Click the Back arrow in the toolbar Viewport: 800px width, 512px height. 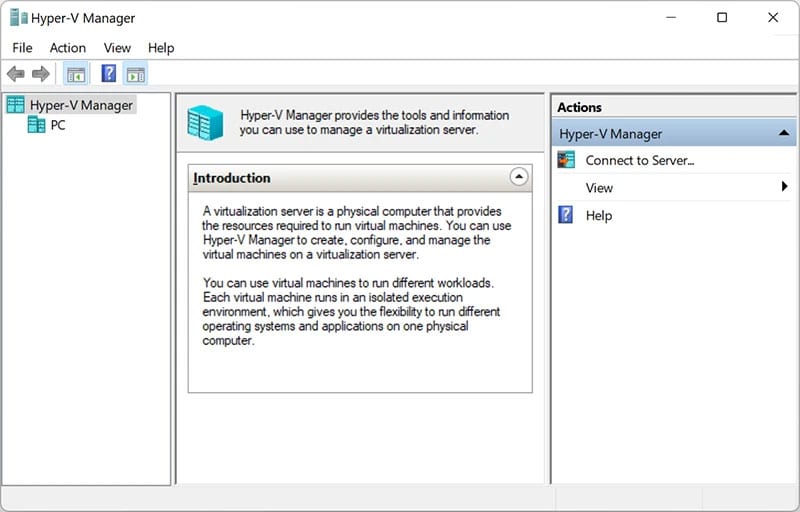(x=15, y=74)
